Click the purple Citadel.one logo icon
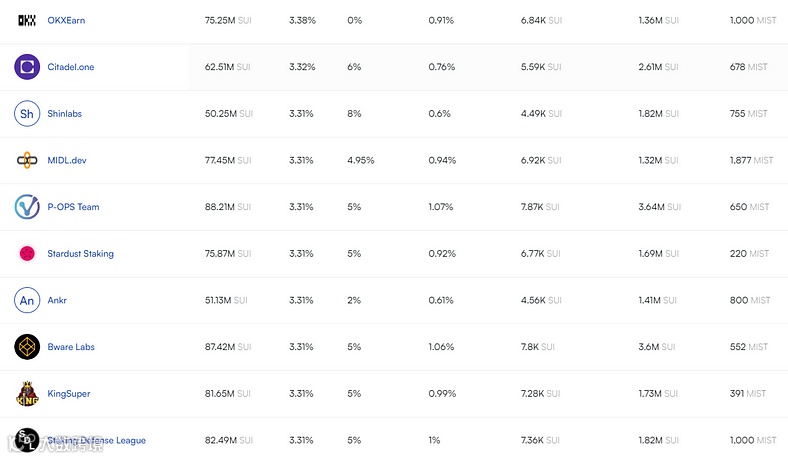 (27, 67)
